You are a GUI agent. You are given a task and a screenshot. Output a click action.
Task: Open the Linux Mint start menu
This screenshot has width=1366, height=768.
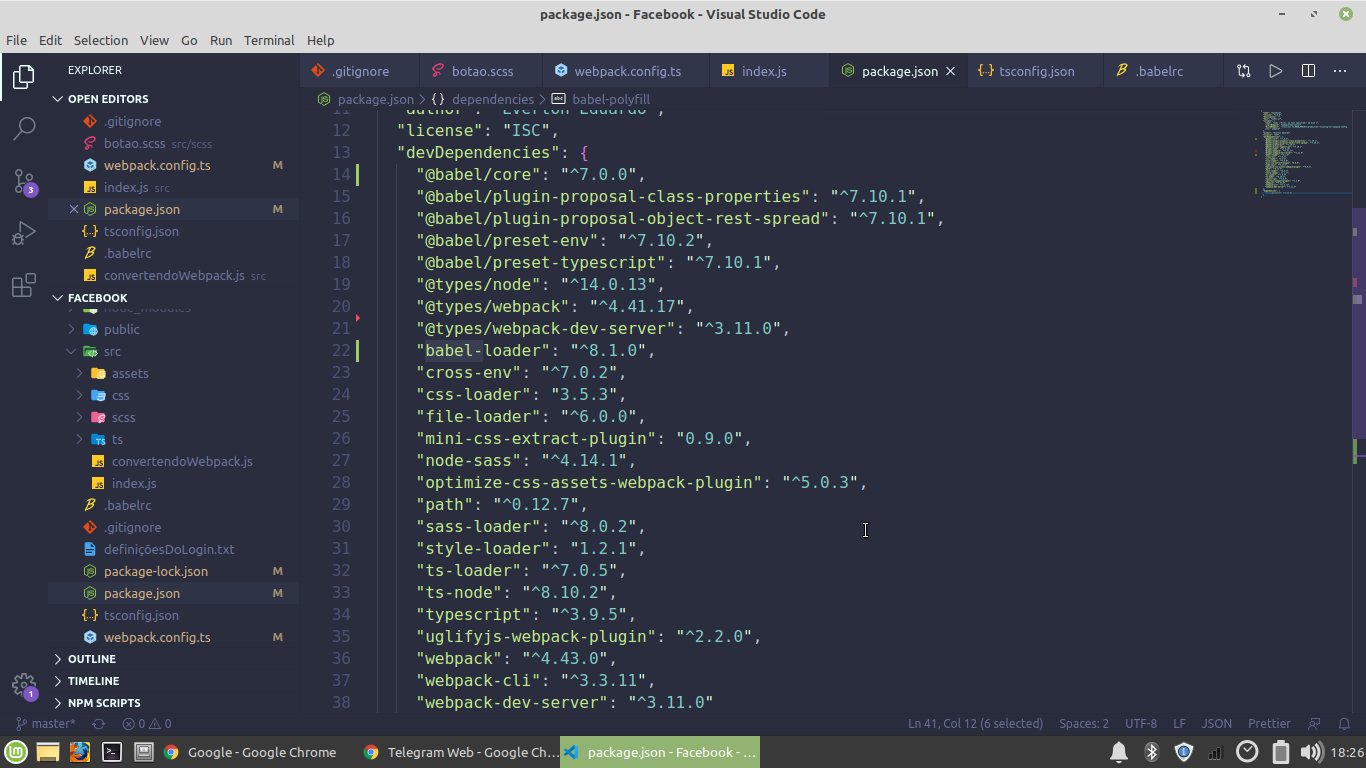[x=15, y=752]
